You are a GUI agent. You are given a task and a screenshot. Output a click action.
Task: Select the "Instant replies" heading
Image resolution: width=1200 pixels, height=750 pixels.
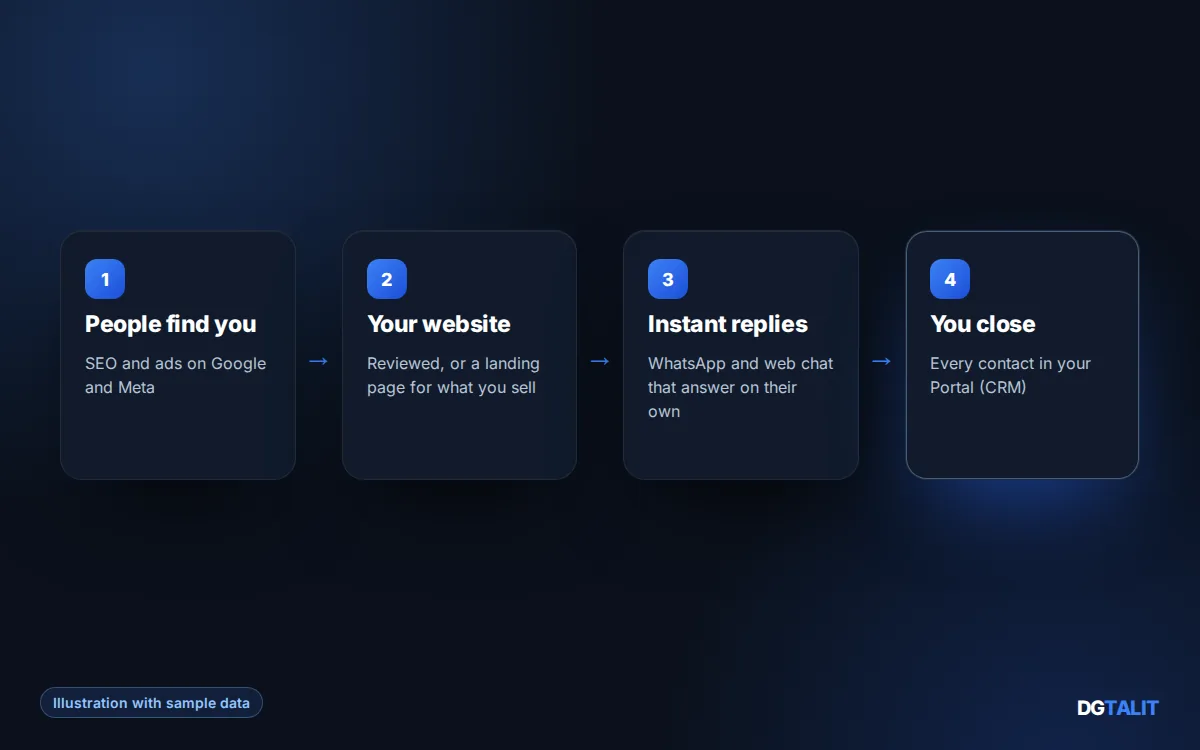click(x=728, y=324)
